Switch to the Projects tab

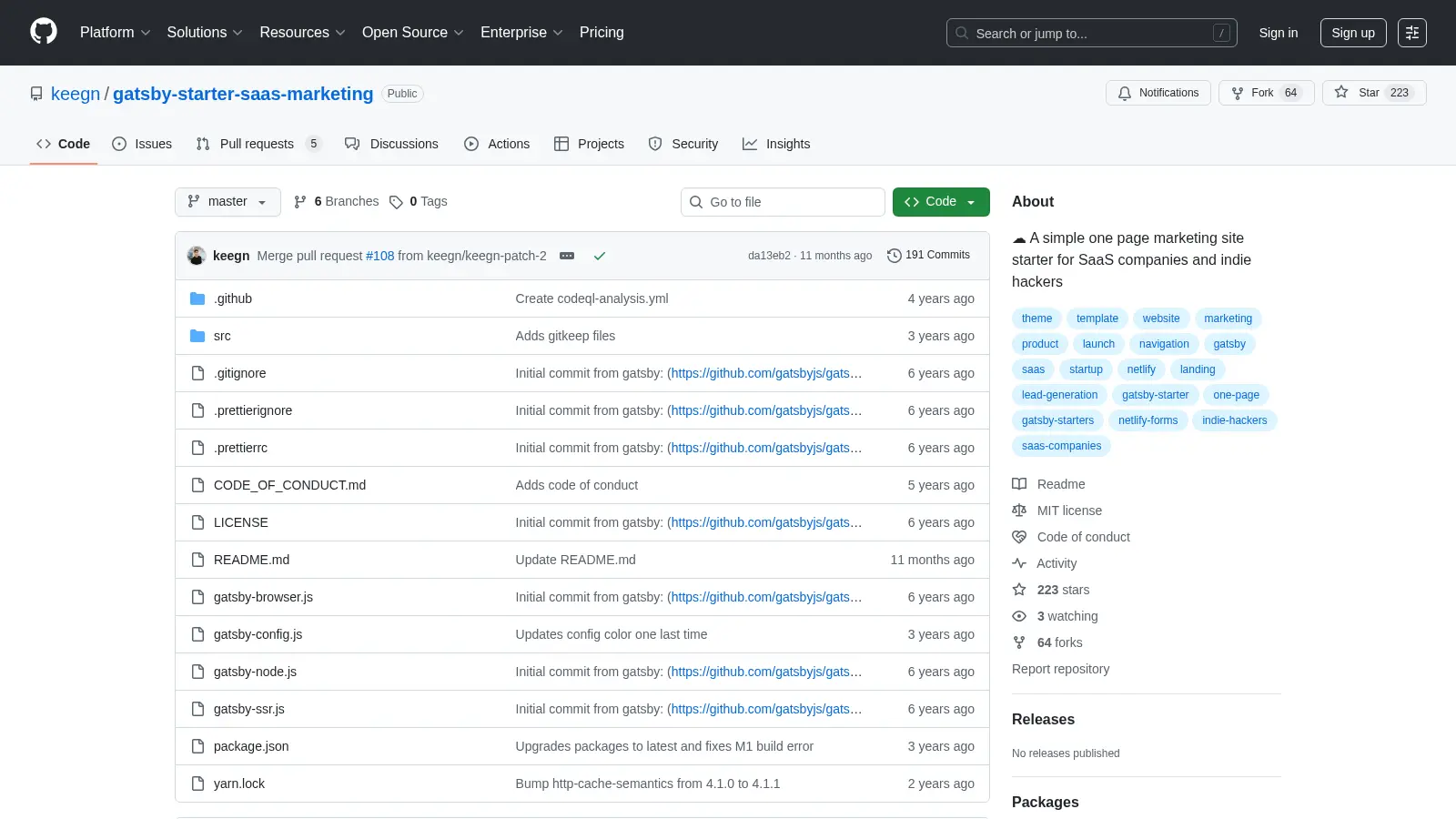pyautogui.click(x=590, y=144)
